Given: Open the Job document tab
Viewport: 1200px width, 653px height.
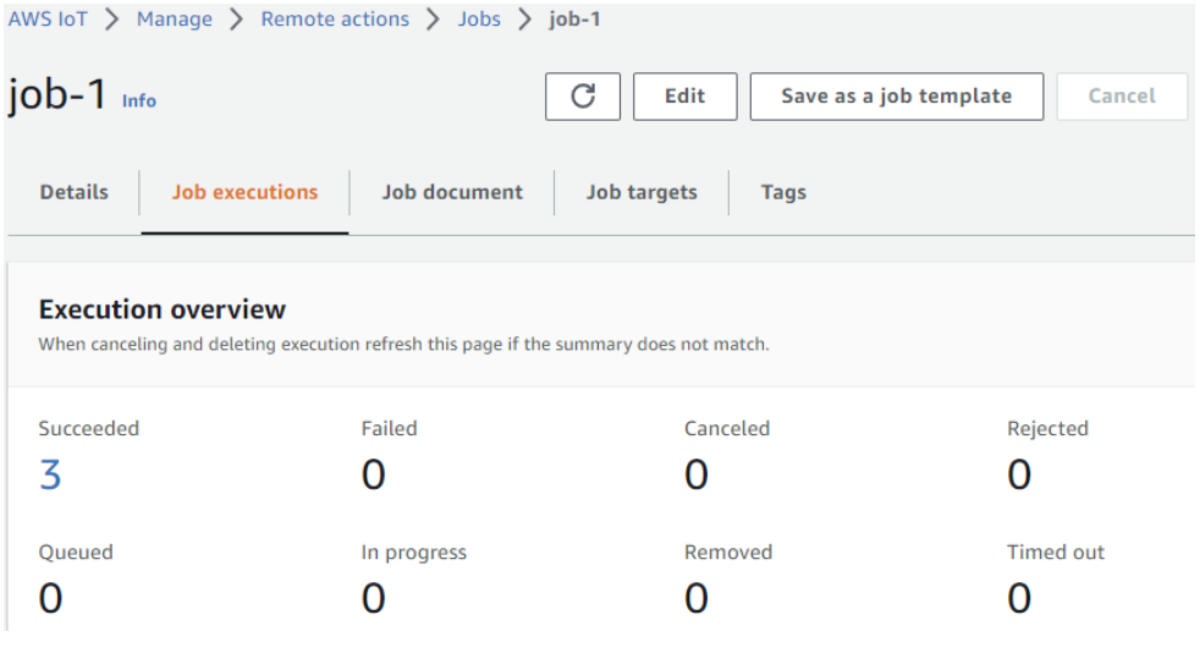Looking at the screenshot, I should pyautogui.click(x=452, y=192).
